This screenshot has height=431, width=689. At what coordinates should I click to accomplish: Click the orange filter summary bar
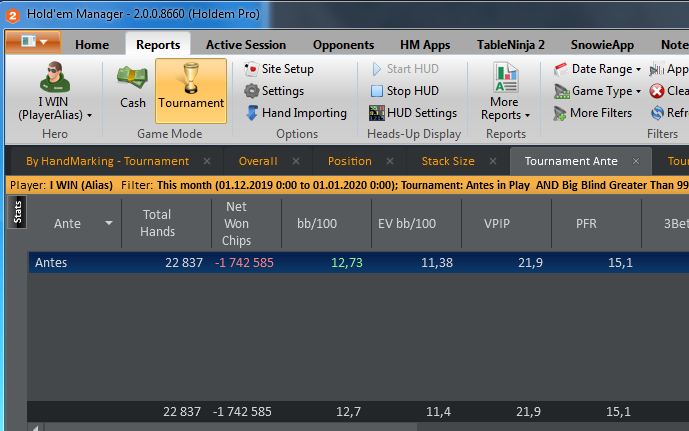347,185
